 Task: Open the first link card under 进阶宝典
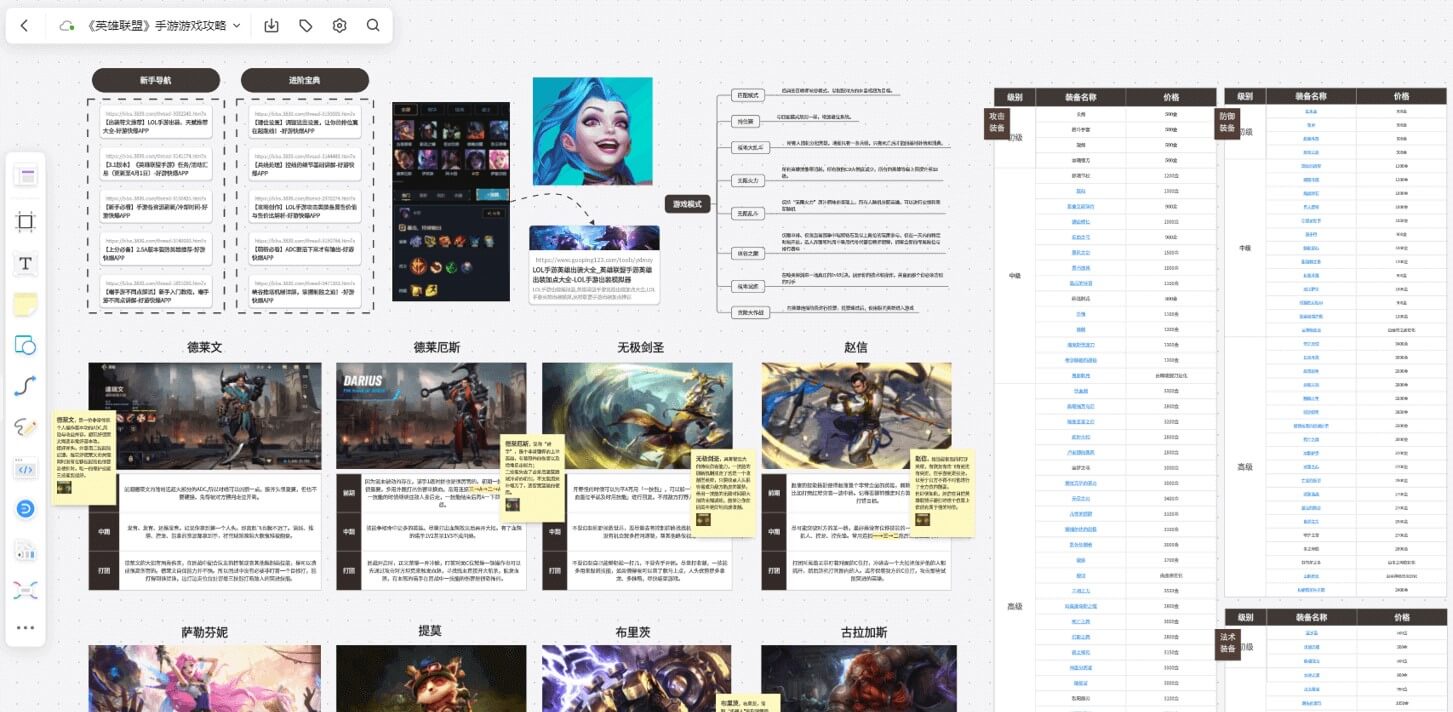click(305, 122)
